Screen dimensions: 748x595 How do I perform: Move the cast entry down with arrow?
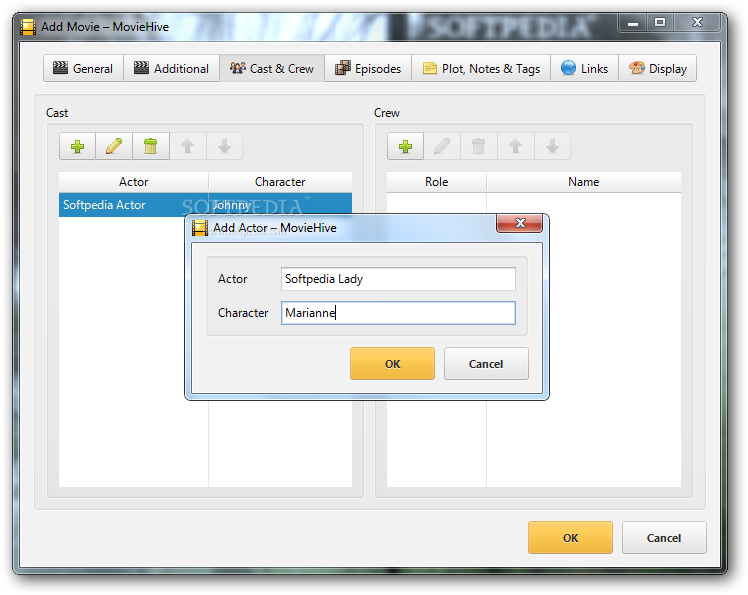coord(224,146)
